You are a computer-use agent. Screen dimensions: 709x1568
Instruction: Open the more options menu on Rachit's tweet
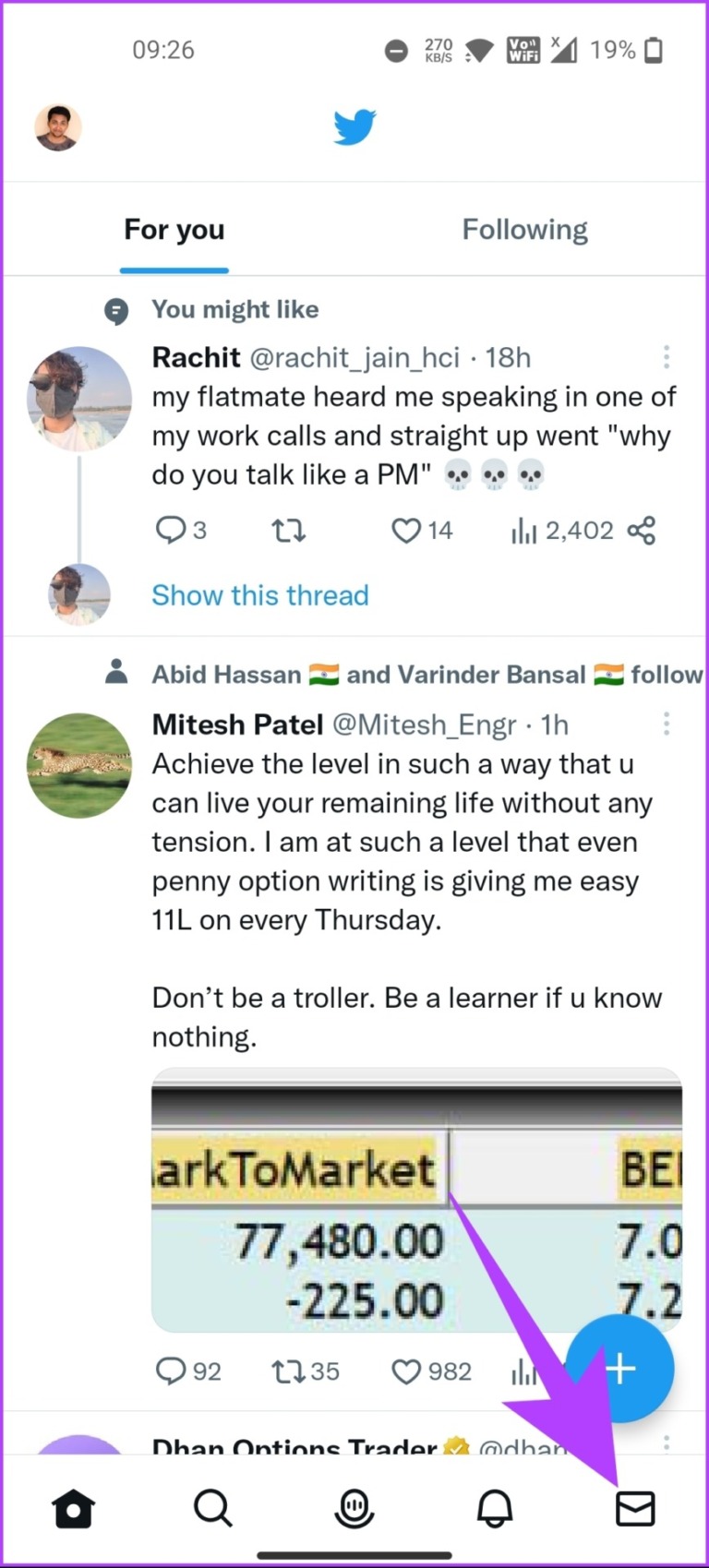667,358
